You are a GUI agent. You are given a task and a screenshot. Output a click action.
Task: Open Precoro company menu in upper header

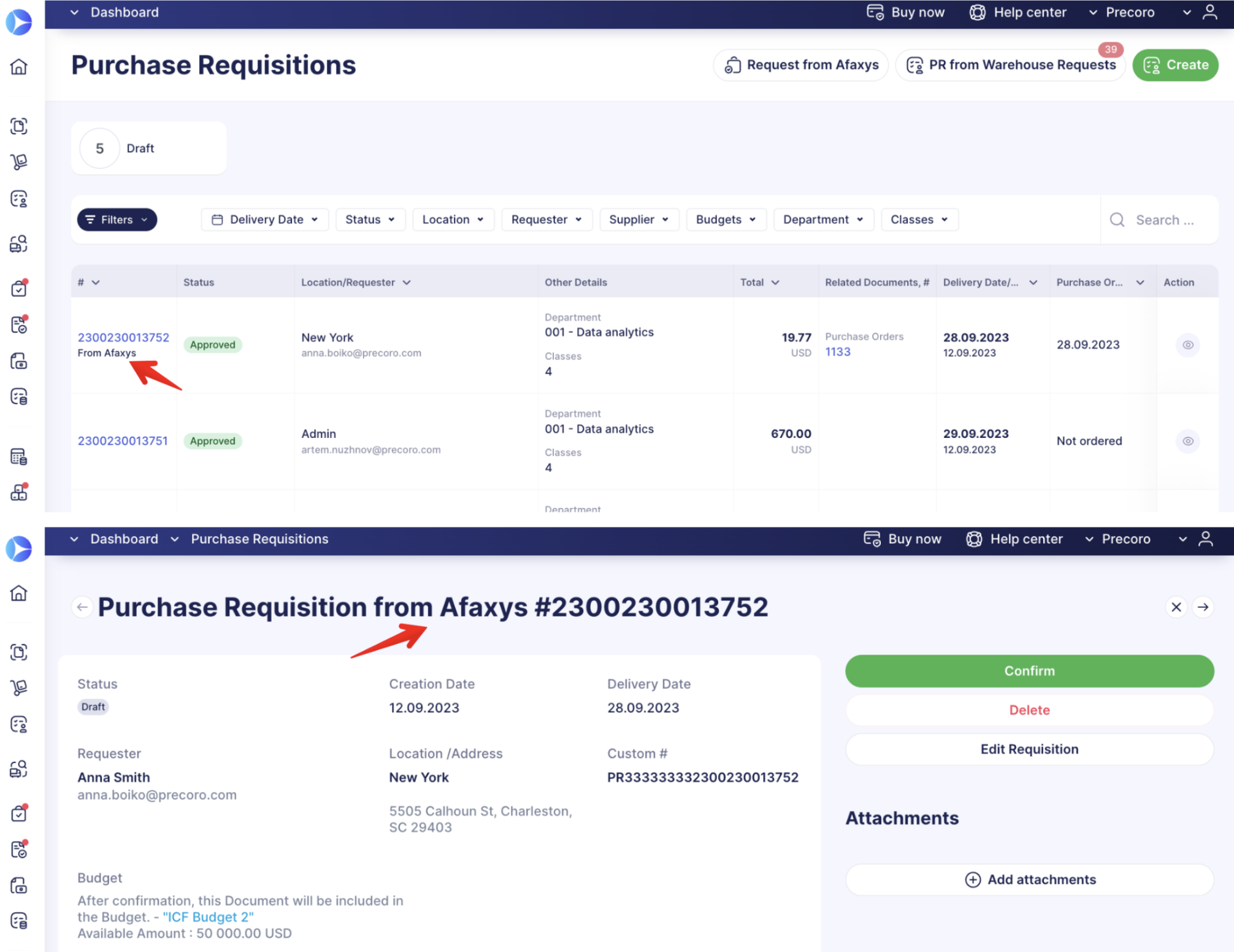[x=1122, y=12]
